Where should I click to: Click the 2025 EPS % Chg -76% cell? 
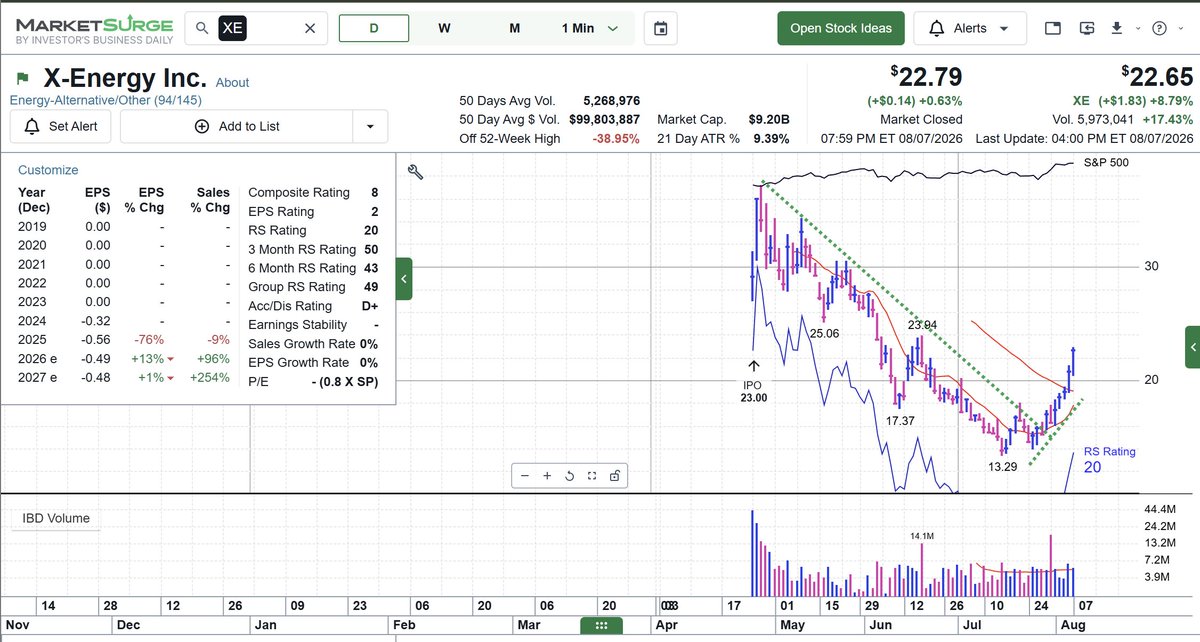point(150,339)
